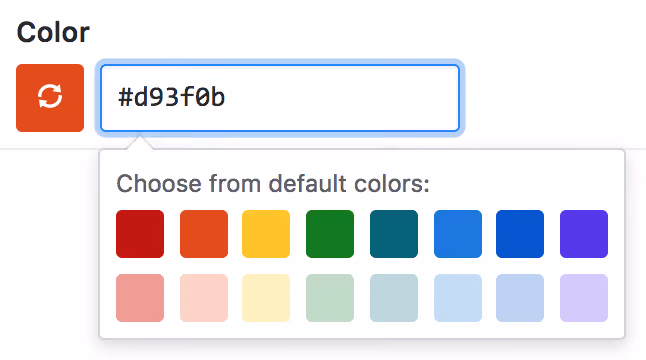Pick the pale peach color swatch
646x360 pixels.
point(204,298)
